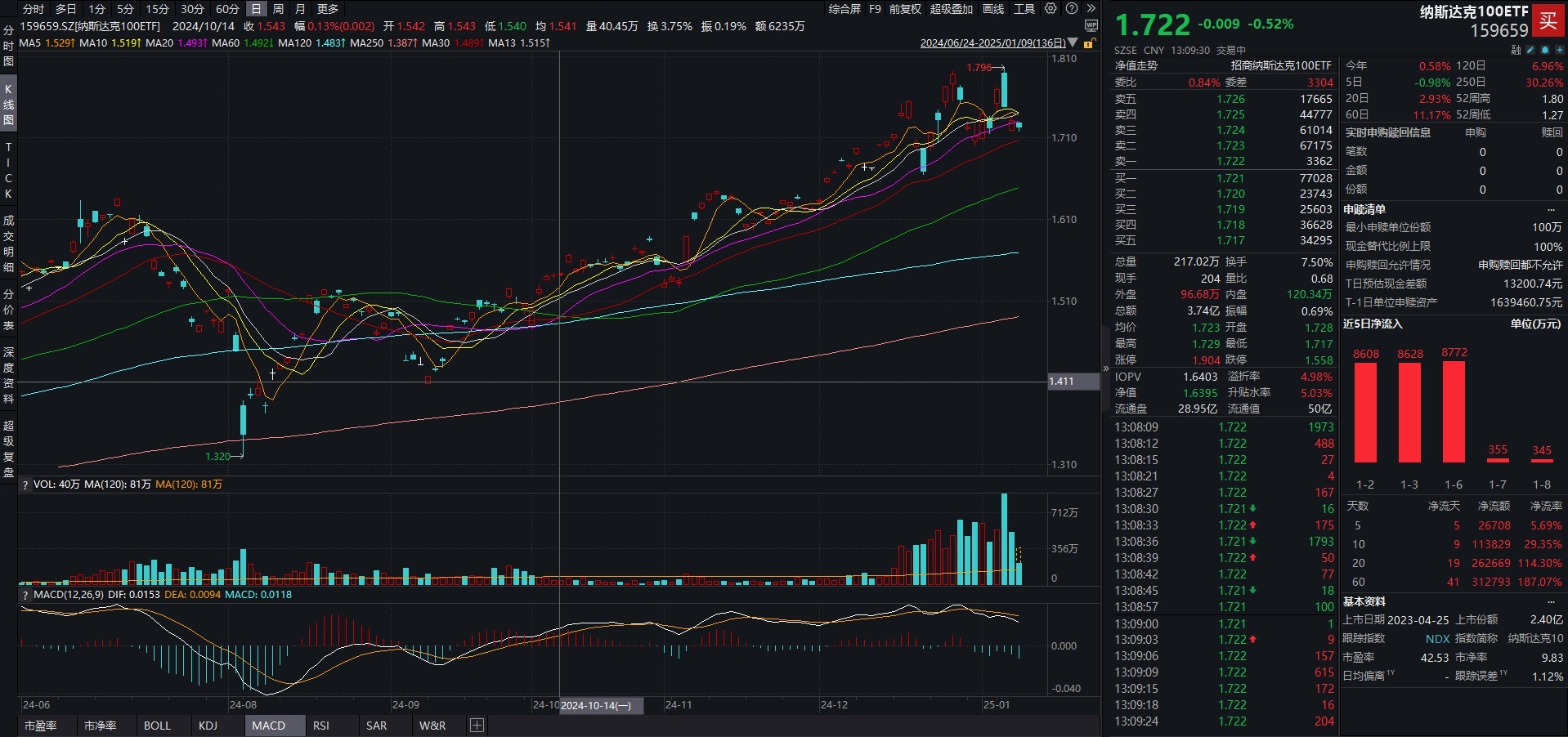Open the 更多 periods dropdown
1568x737 pixels.
(x=327, y=9)
